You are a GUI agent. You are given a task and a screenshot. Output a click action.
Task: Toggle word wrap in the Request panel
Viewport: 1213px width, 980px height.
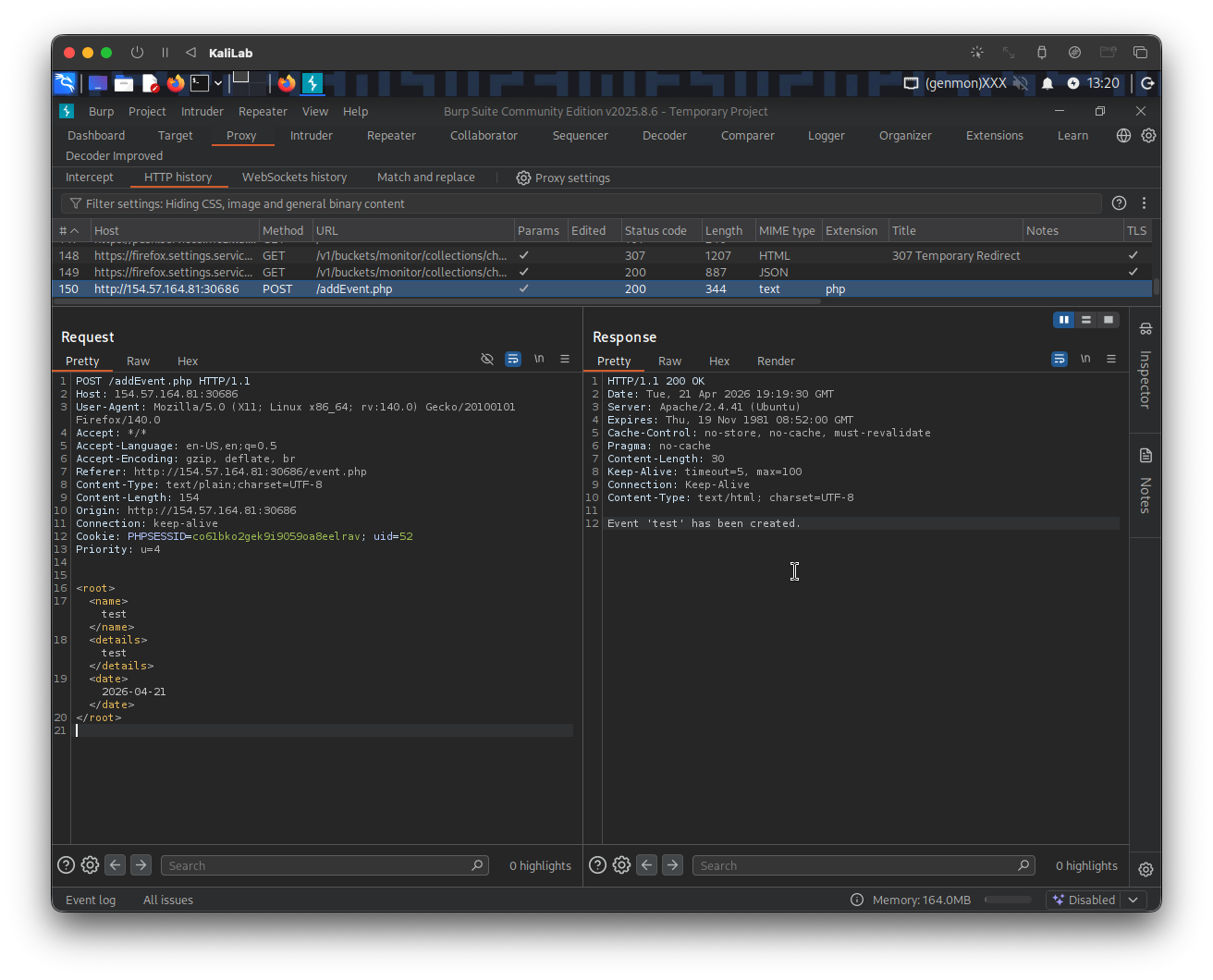(x=513, y=359)
